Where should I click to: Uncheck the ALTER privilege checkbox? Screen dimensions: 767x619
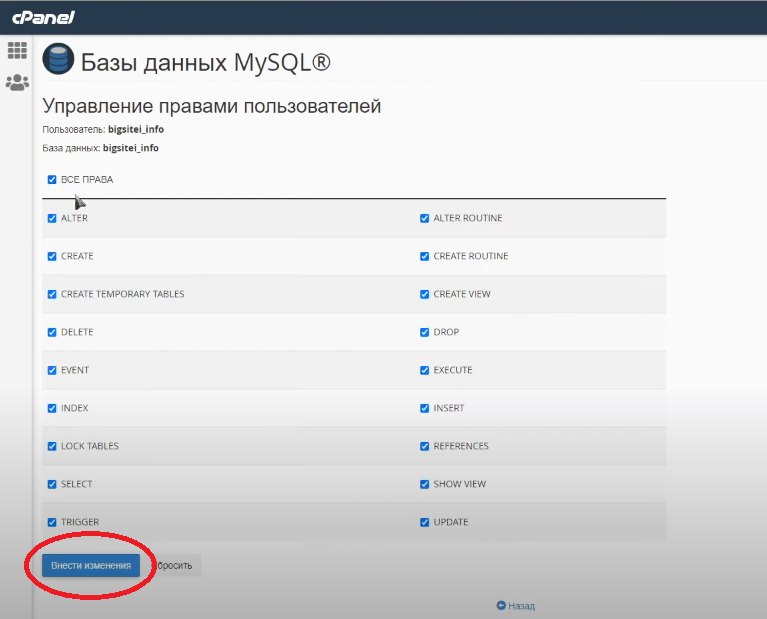pos(52,218)
